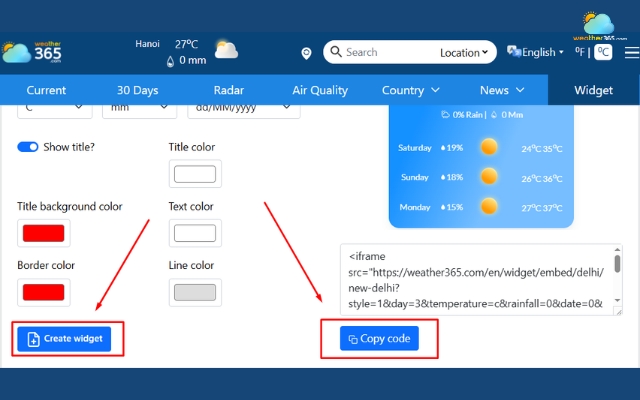
Task: Click the search magnifier icon
Action: coord(336,52)
